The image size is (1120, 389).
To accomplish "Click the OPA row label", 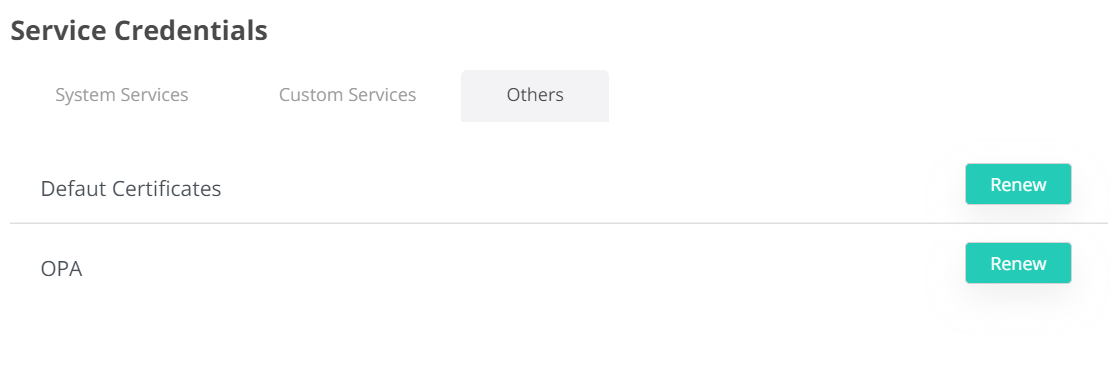I will pos(61,269).
